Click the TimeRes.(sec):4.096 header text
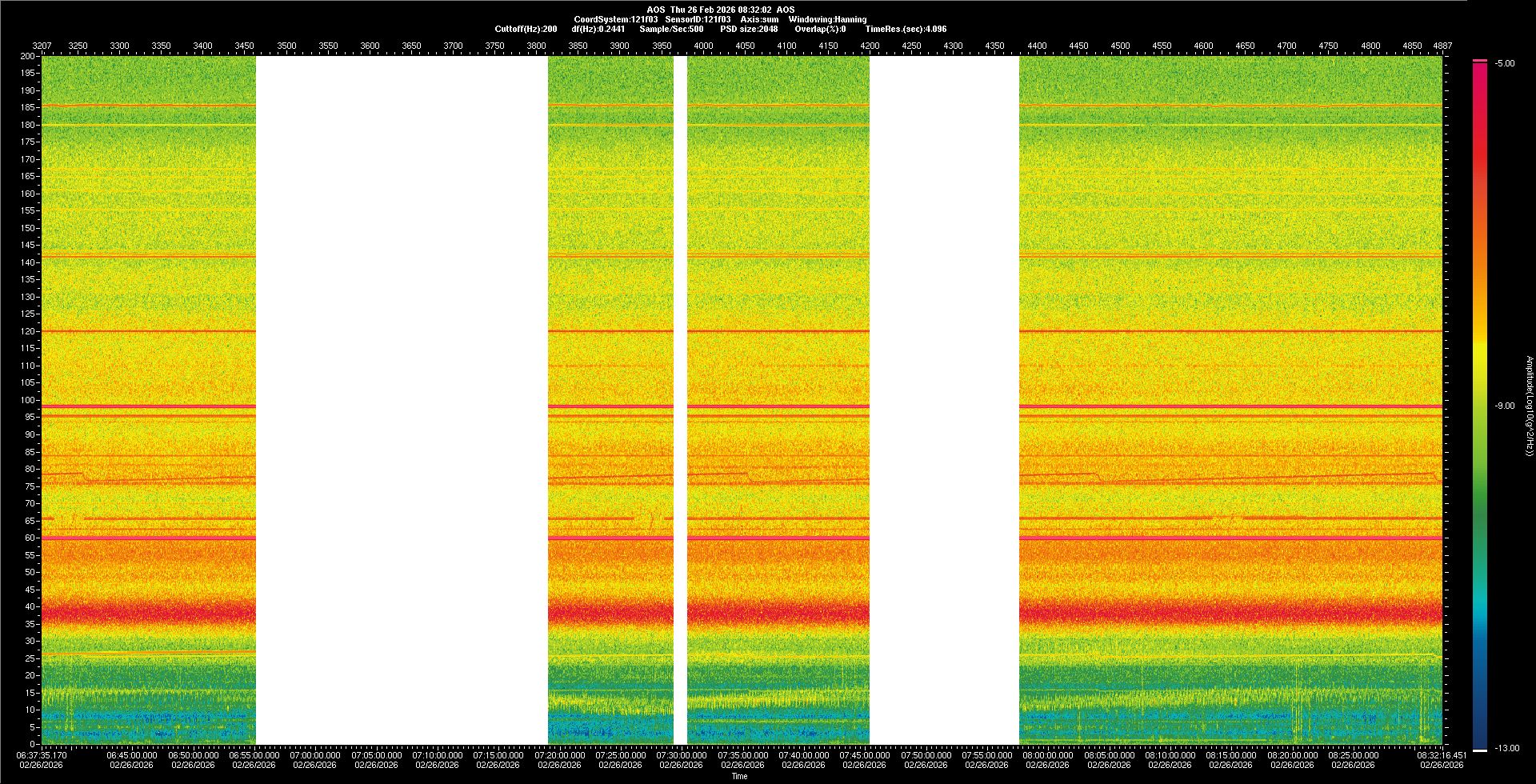Screen dimensions: 1536x784 (x=906, y=29)
